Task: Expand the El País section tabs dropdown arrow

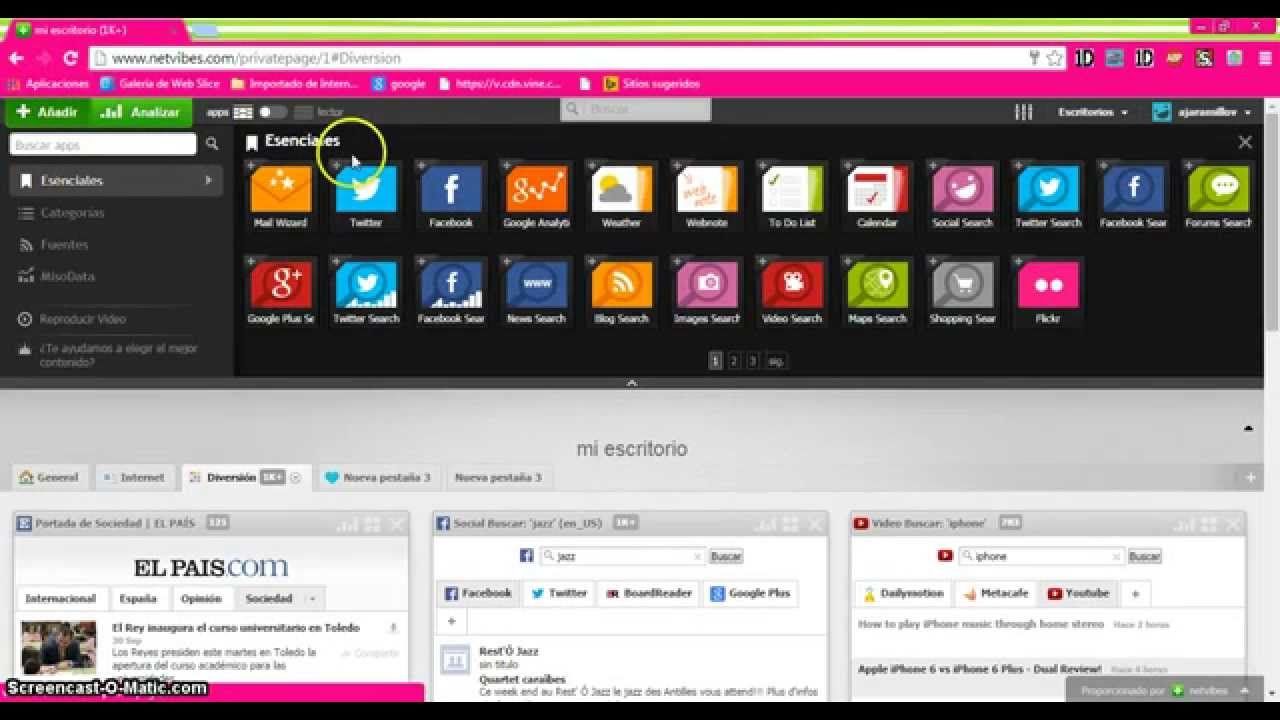Action: tap(312, 599)
